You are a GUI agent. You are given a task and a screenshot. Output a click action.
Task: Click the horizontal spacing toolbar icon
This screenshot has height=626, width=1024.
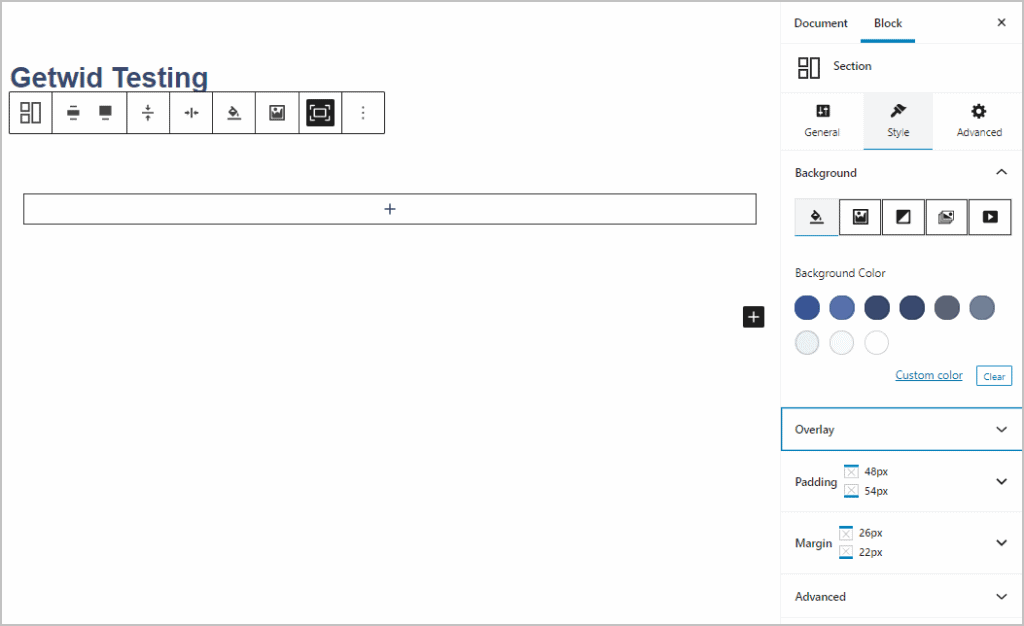[x=191, y=113]
